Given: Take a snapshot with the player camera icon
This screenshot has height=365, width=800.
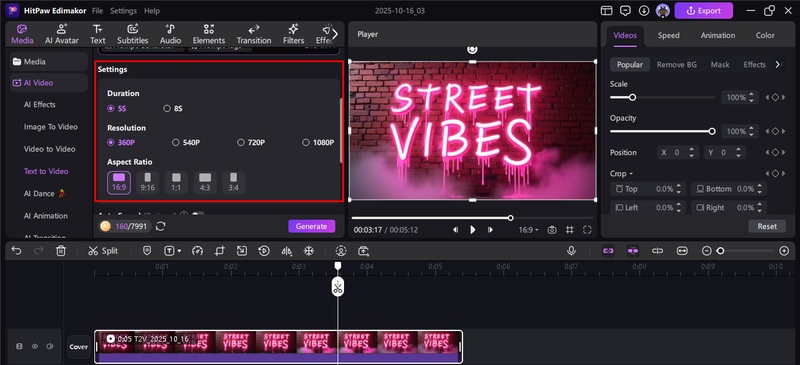Looking at the screenshot, I should click(x=552, y=230).
